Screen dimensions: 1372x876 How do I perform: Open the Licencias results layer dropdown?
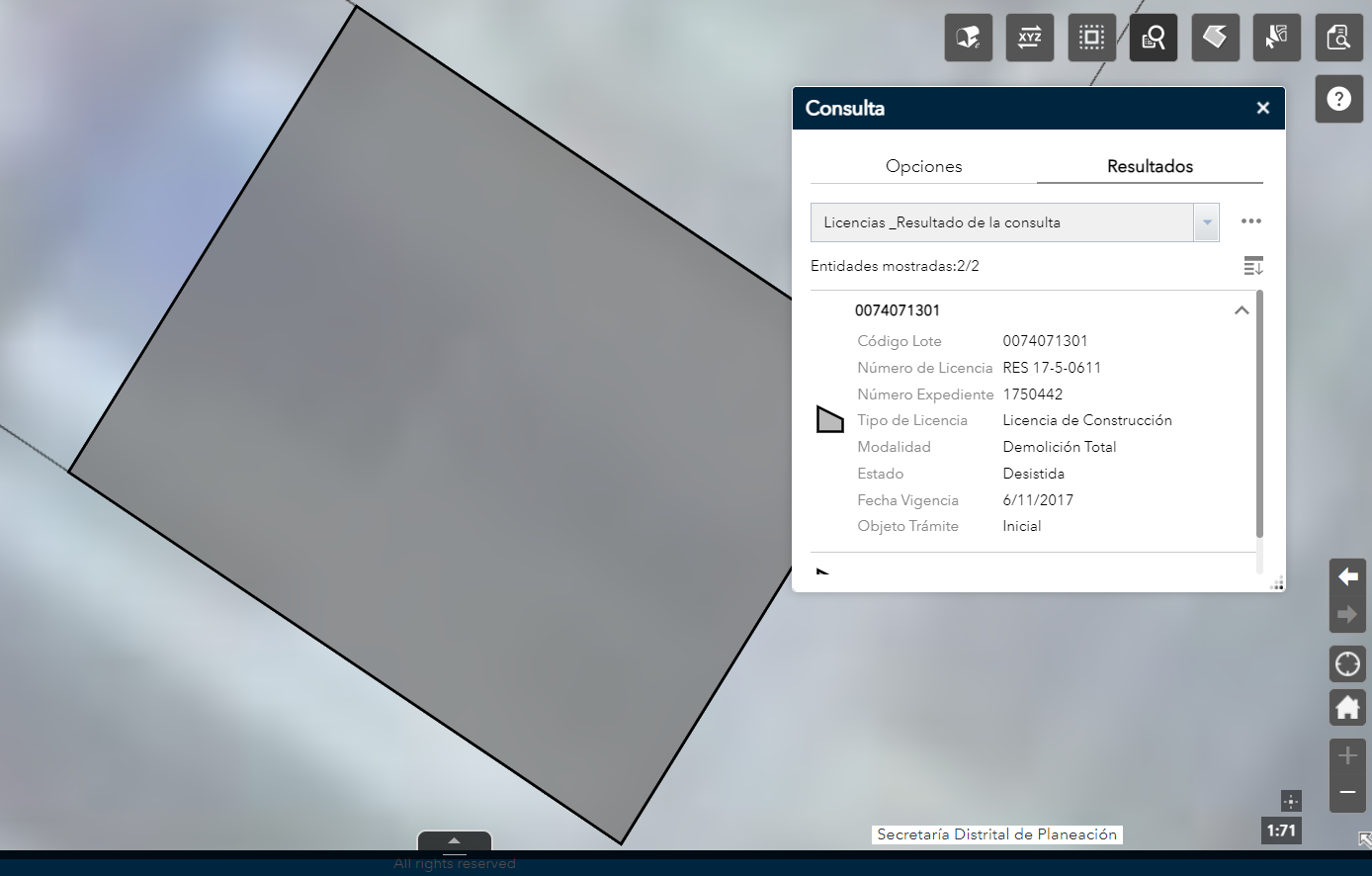pos(1206,222)
